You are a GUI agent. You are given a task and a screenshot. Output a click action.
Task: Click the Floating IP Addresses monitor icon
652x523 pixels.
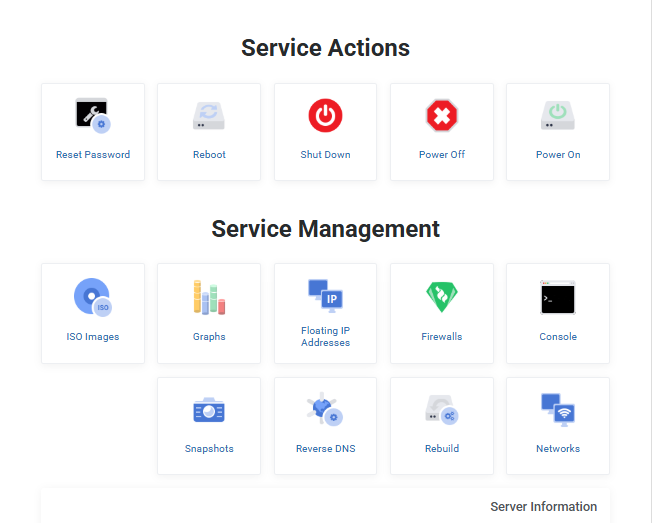coord(325,294)
